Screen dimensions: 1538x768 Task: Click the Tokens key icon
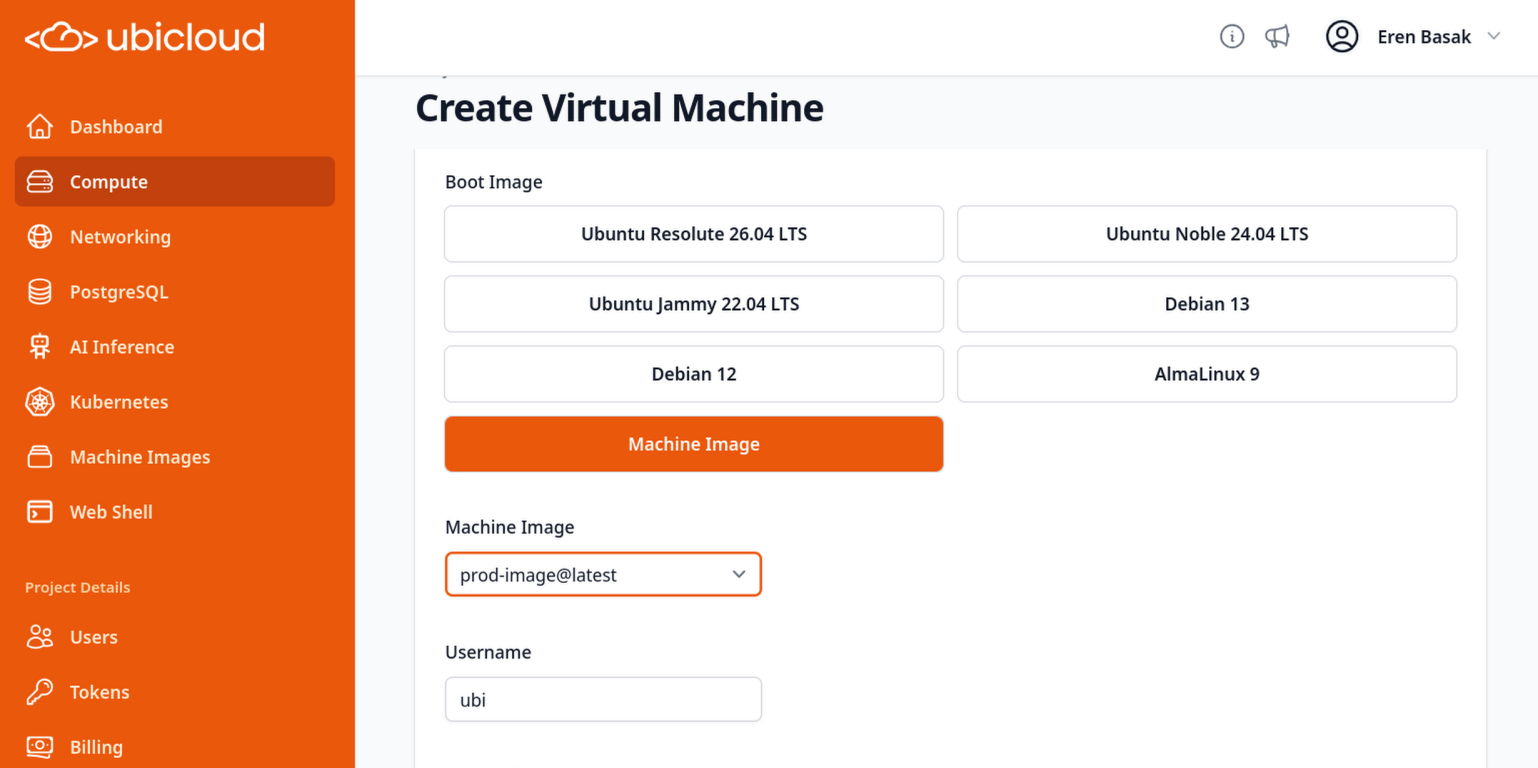pyautogui.click(x=39, y=692)
